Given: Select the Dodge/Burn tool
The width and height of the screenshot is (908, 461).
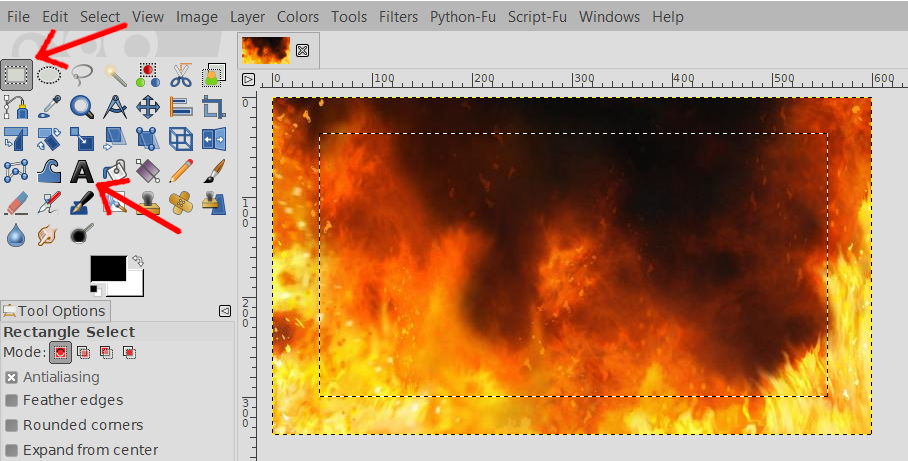Looking at the screenshot, I should pos(82,235).
